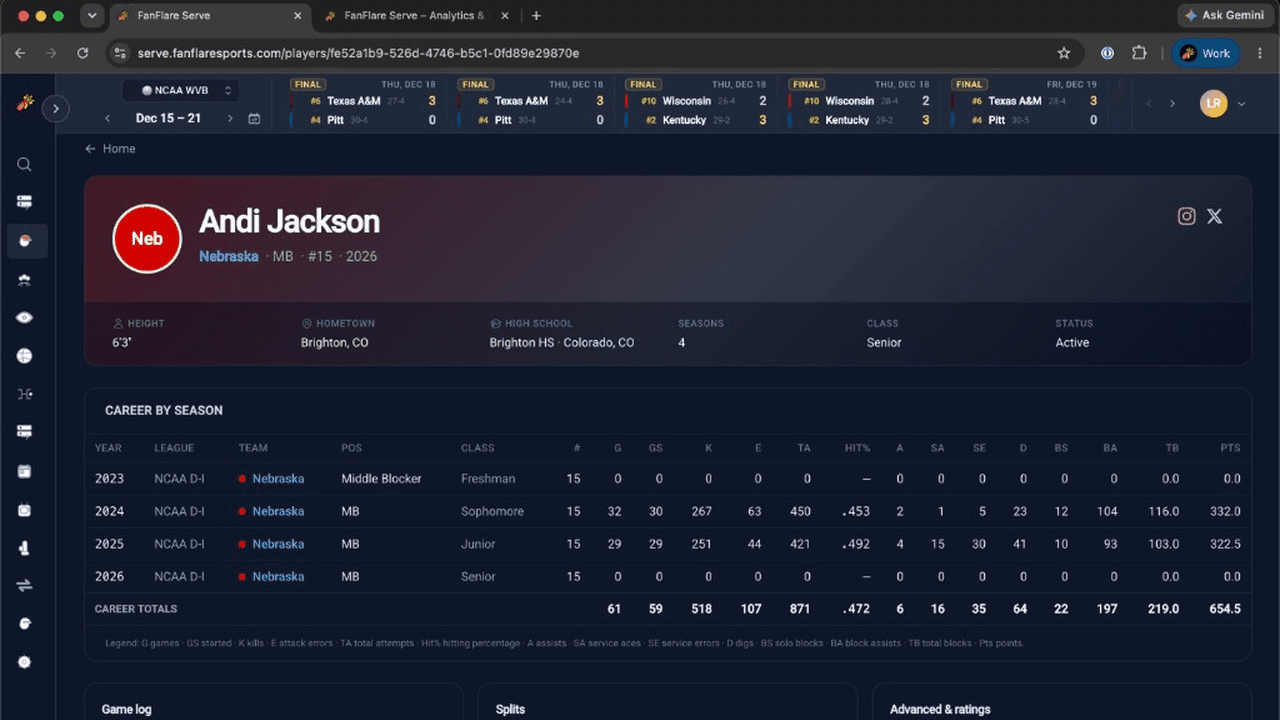Click the eye icon in the sidebar
This screenshot has height=720, width=1280.
click(x=25, y=318)
